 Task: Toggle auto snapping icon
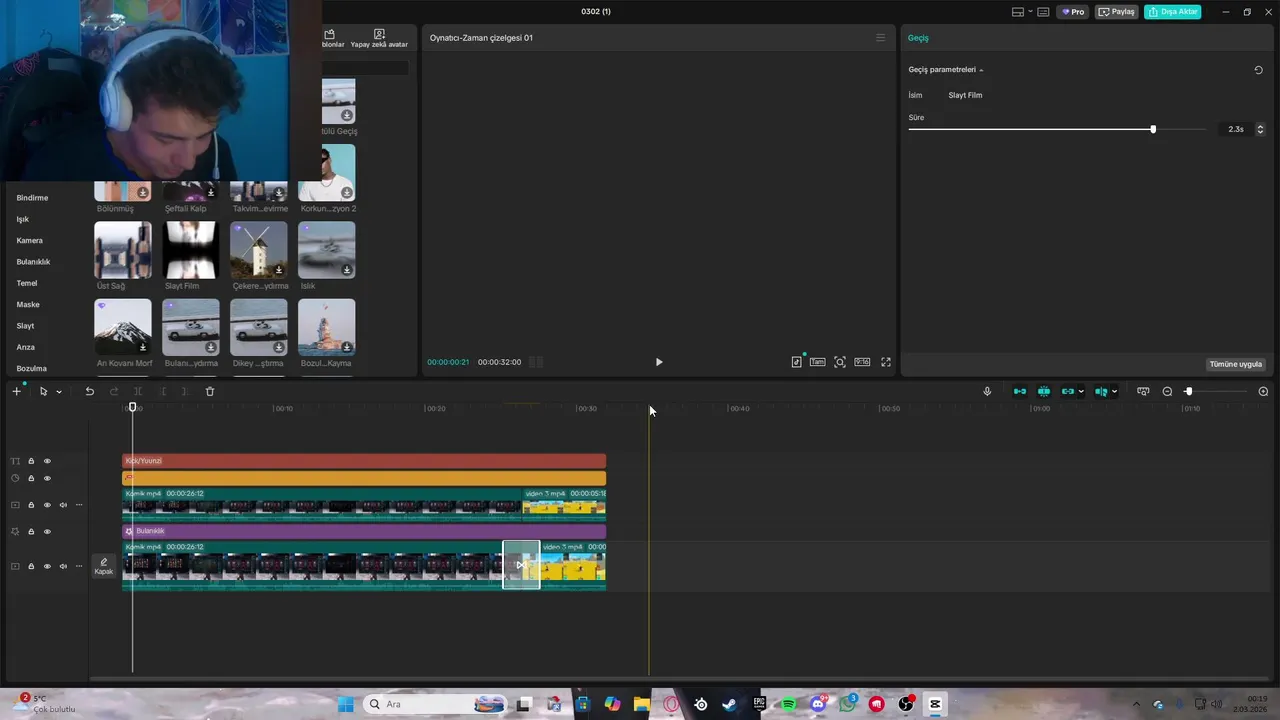[1044, 391]
